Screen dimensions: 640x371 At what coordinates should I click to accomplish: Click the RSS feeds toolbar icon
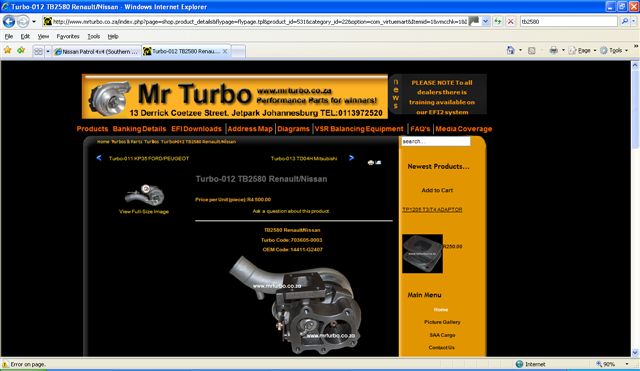[531, 51]
